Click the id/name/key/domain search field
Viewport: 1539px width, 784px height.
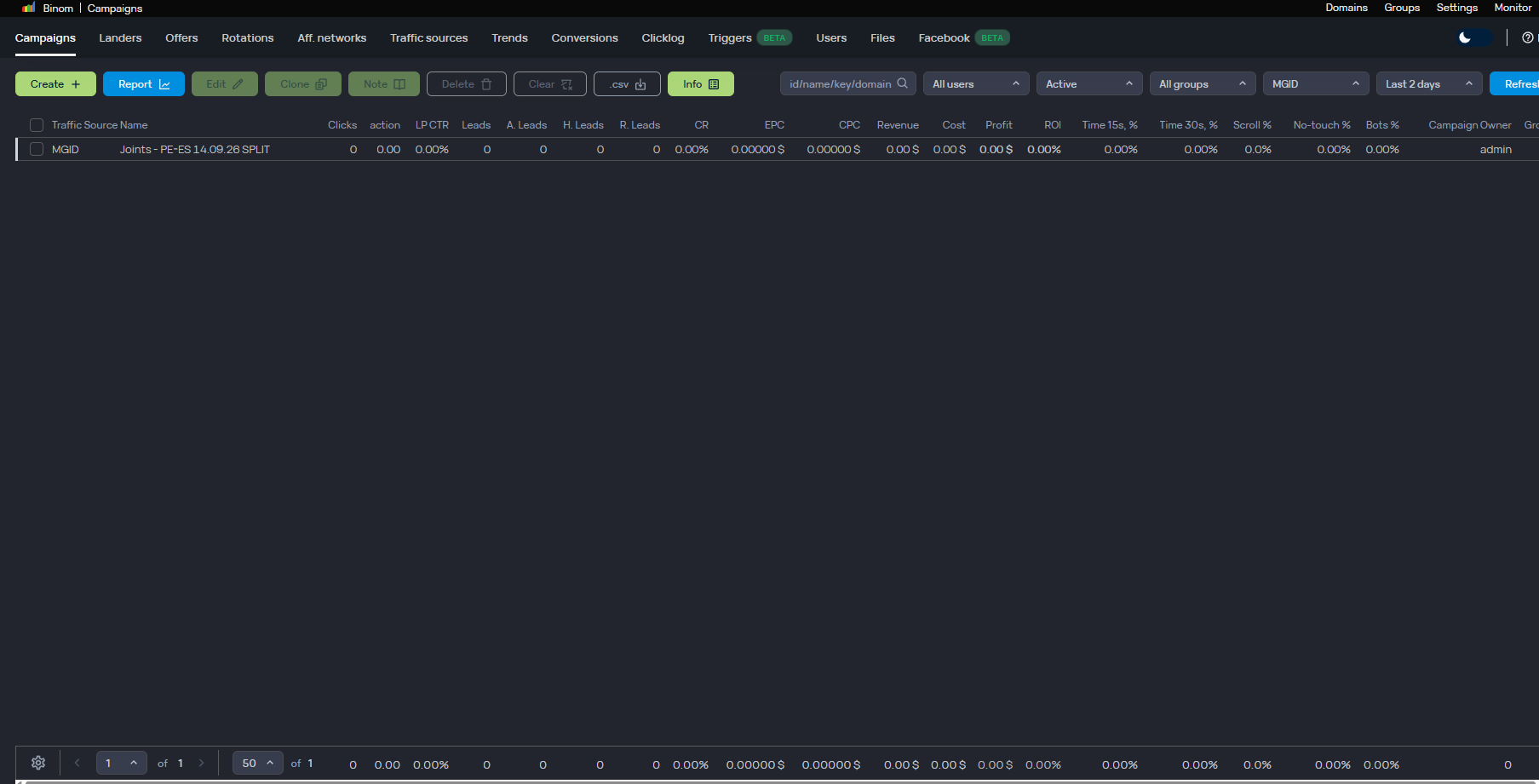848,83
